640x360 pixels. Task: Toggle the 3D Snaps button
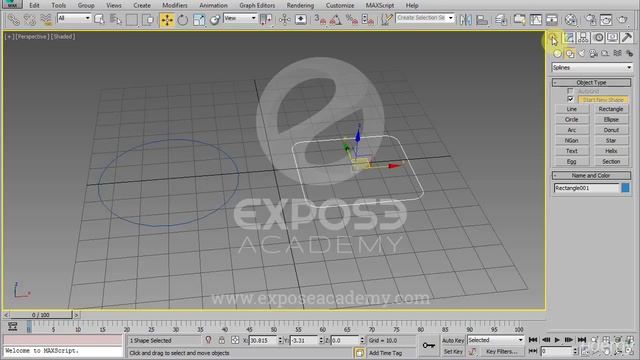[320, 20]
